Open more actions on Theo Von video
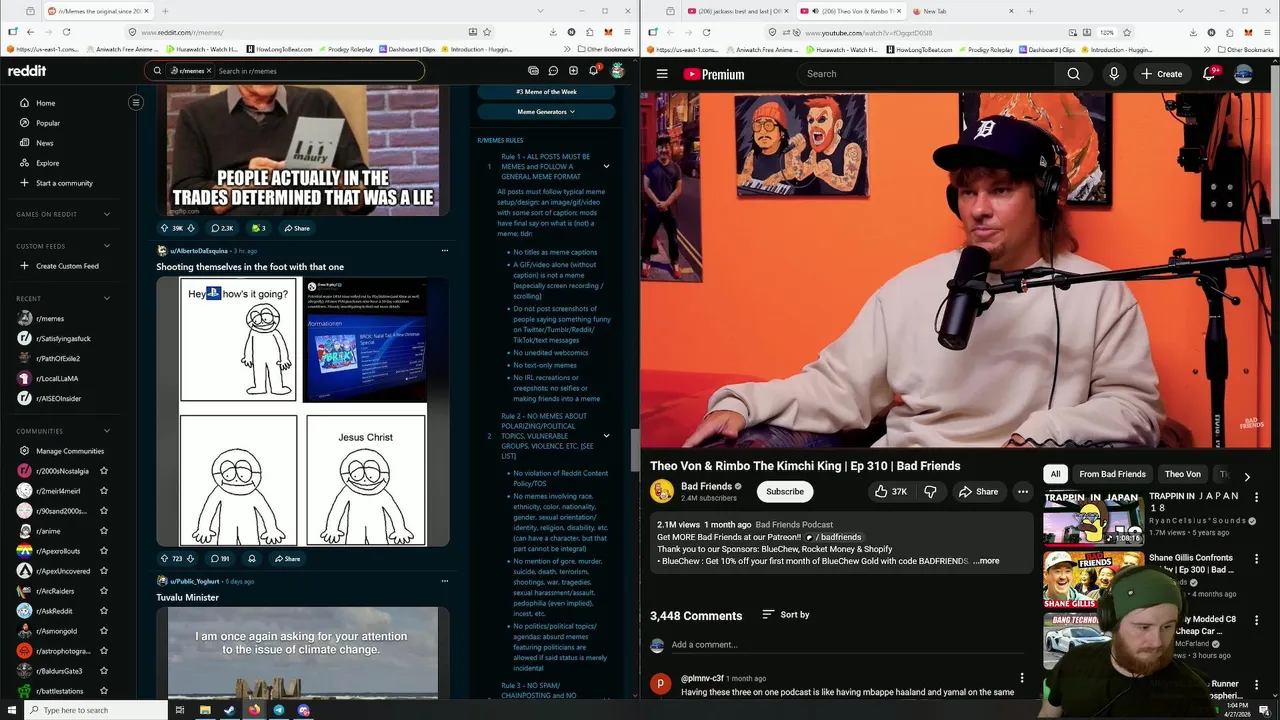 pyautogui.click(x=1022, y=491)
